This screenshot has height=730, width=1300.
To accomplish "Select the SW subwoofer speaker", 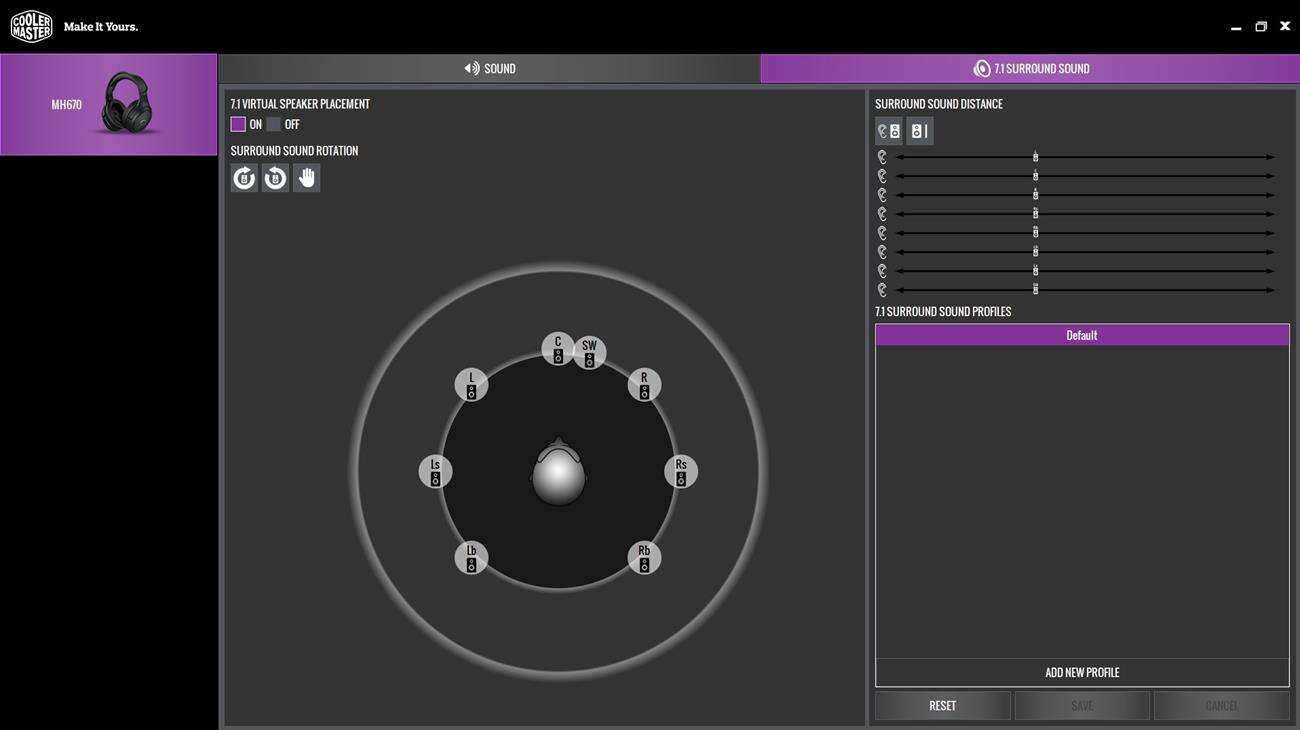I will [x=589, y=353].
